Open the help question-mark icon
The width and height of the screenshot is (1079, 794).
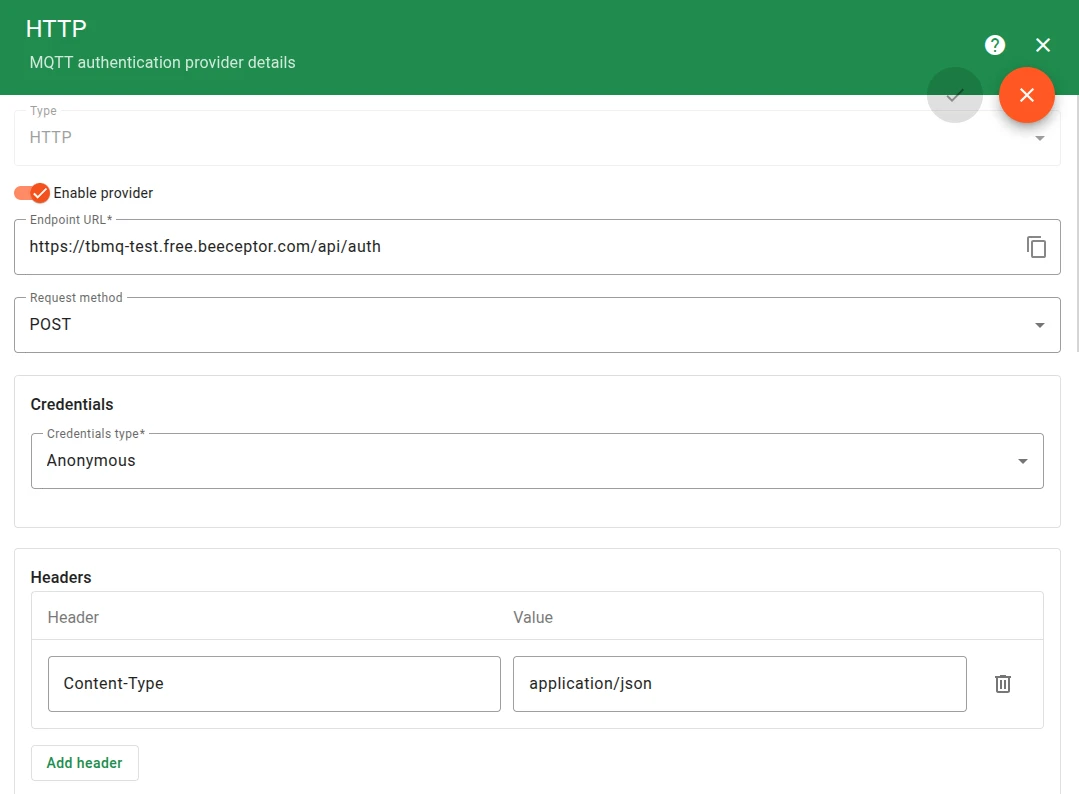(x=994, y=45)
